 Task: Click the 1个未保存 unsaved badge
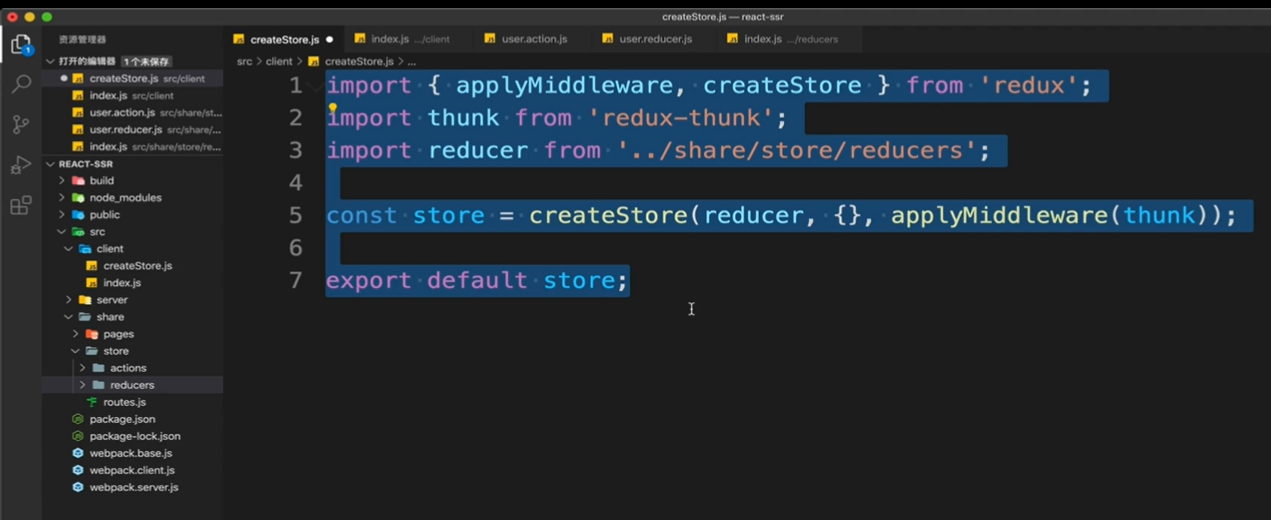tap(145, 61)
